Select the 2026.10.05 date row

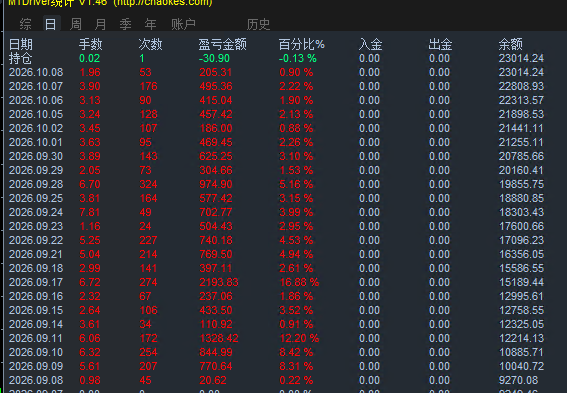(x=36, y=114)
